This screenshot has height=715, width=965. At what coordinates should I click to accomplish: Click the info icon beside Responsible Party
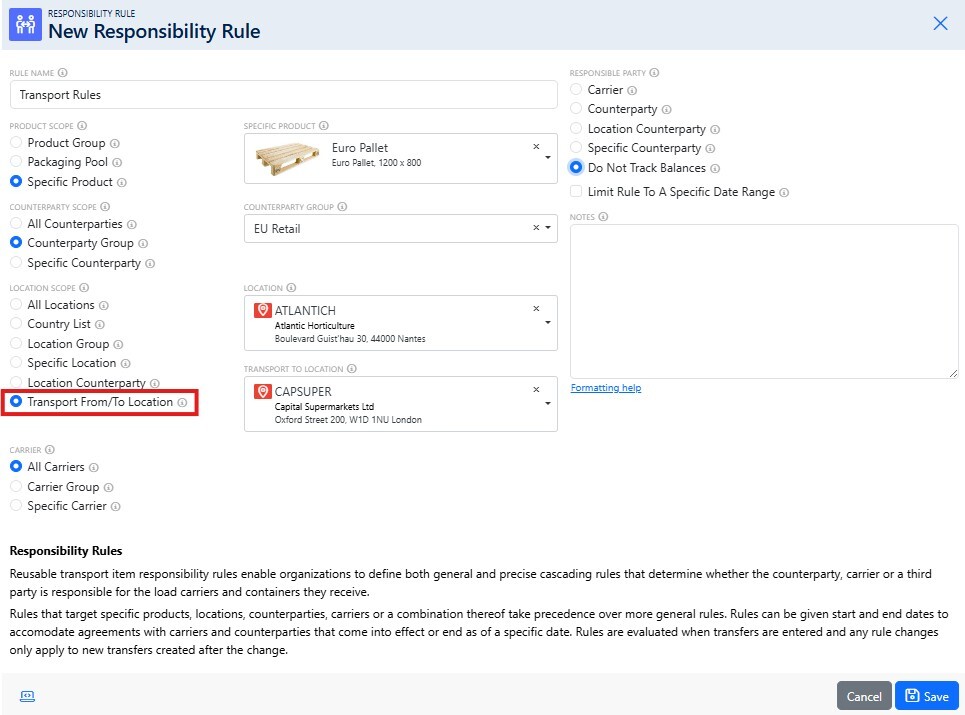pos(655,72)
